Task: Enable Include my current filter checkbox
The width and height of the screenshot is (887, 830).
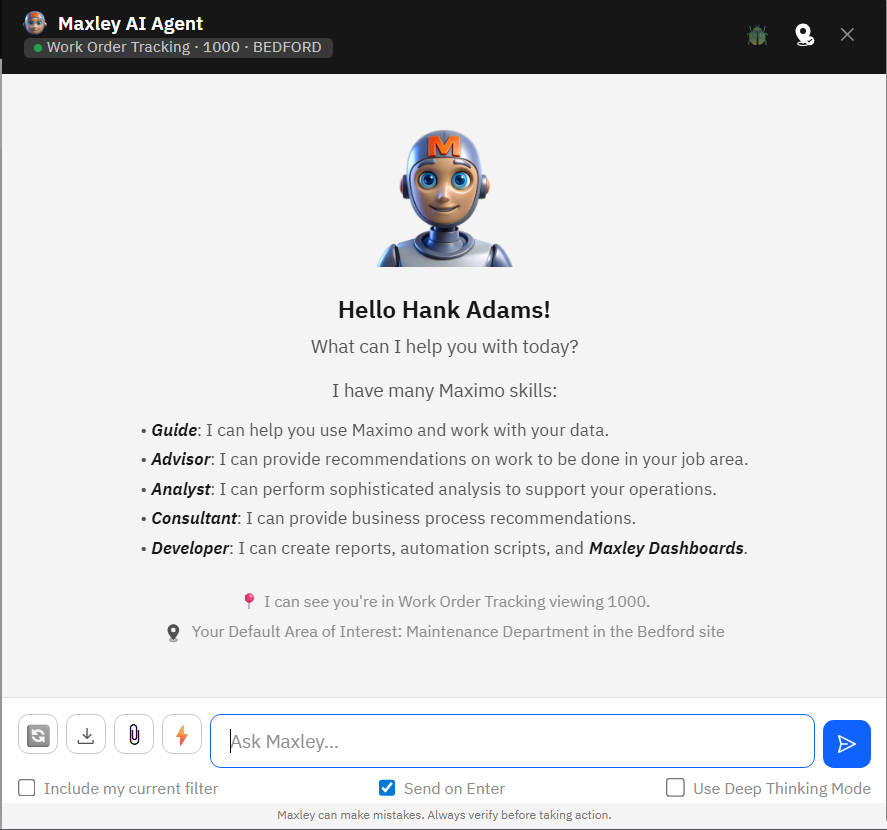Action: click(27, 788)
